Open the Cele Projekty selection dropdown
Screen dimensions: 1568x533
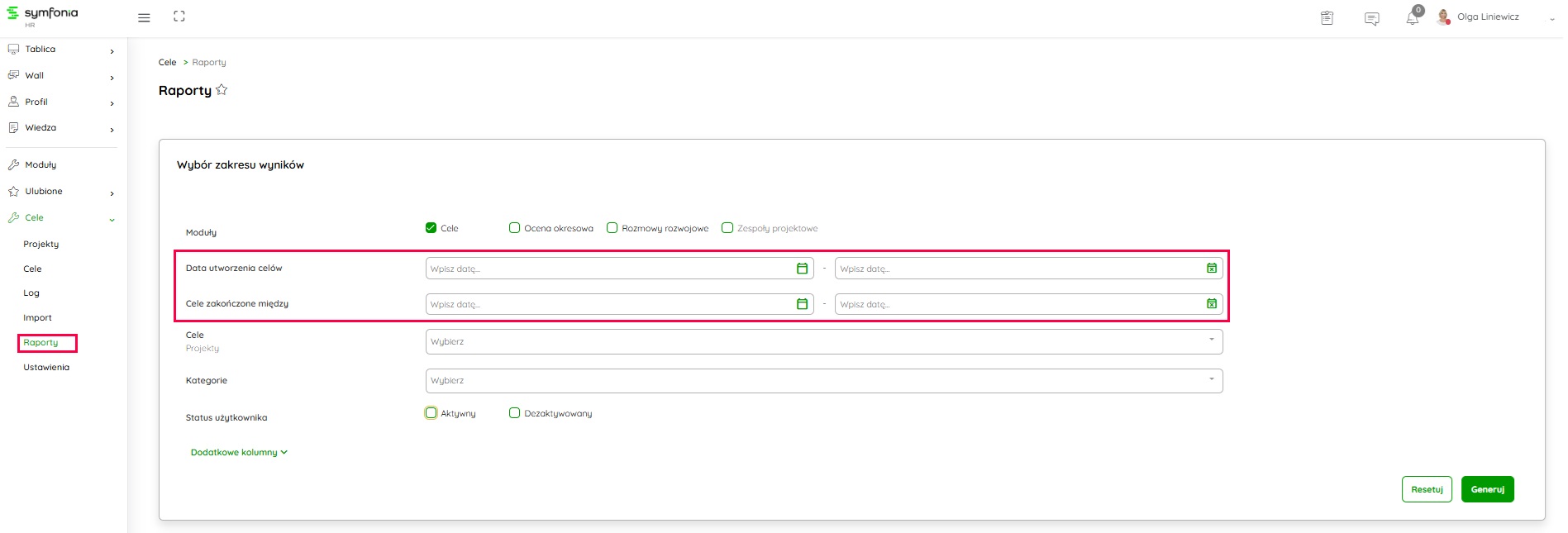pyautogui.click(x=823, y=342)
